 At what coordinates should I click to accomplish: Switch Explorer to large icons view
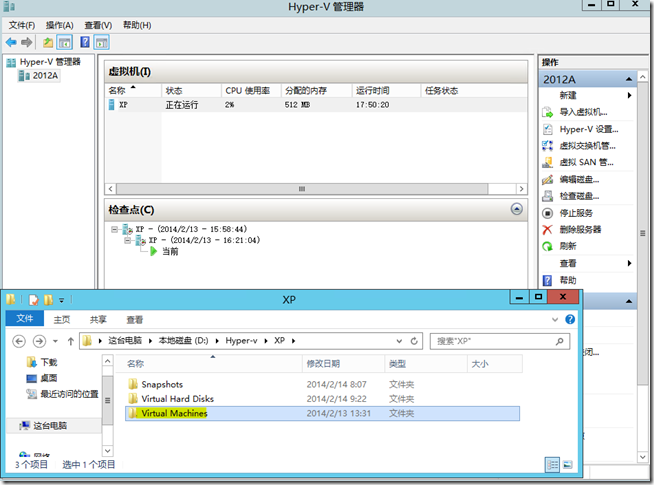coord(567,465)
